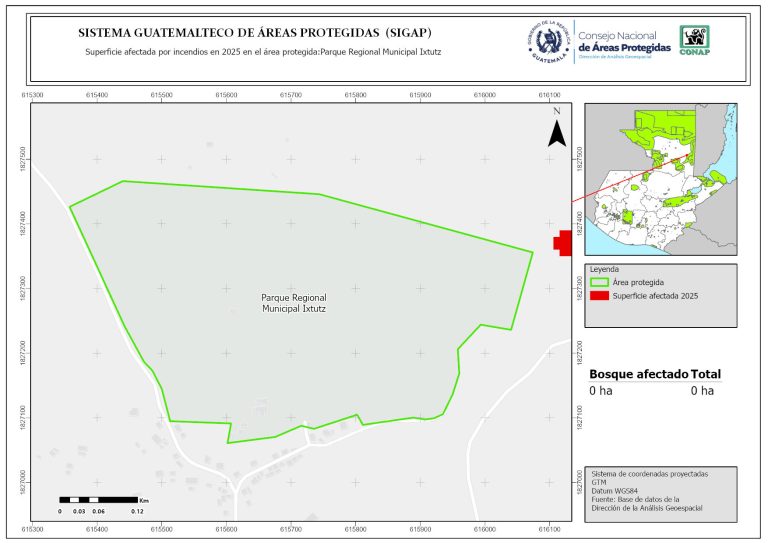Click the Superficie afectada 2025 legend label
Screen dimensions: 768x543
click(655, 296)
